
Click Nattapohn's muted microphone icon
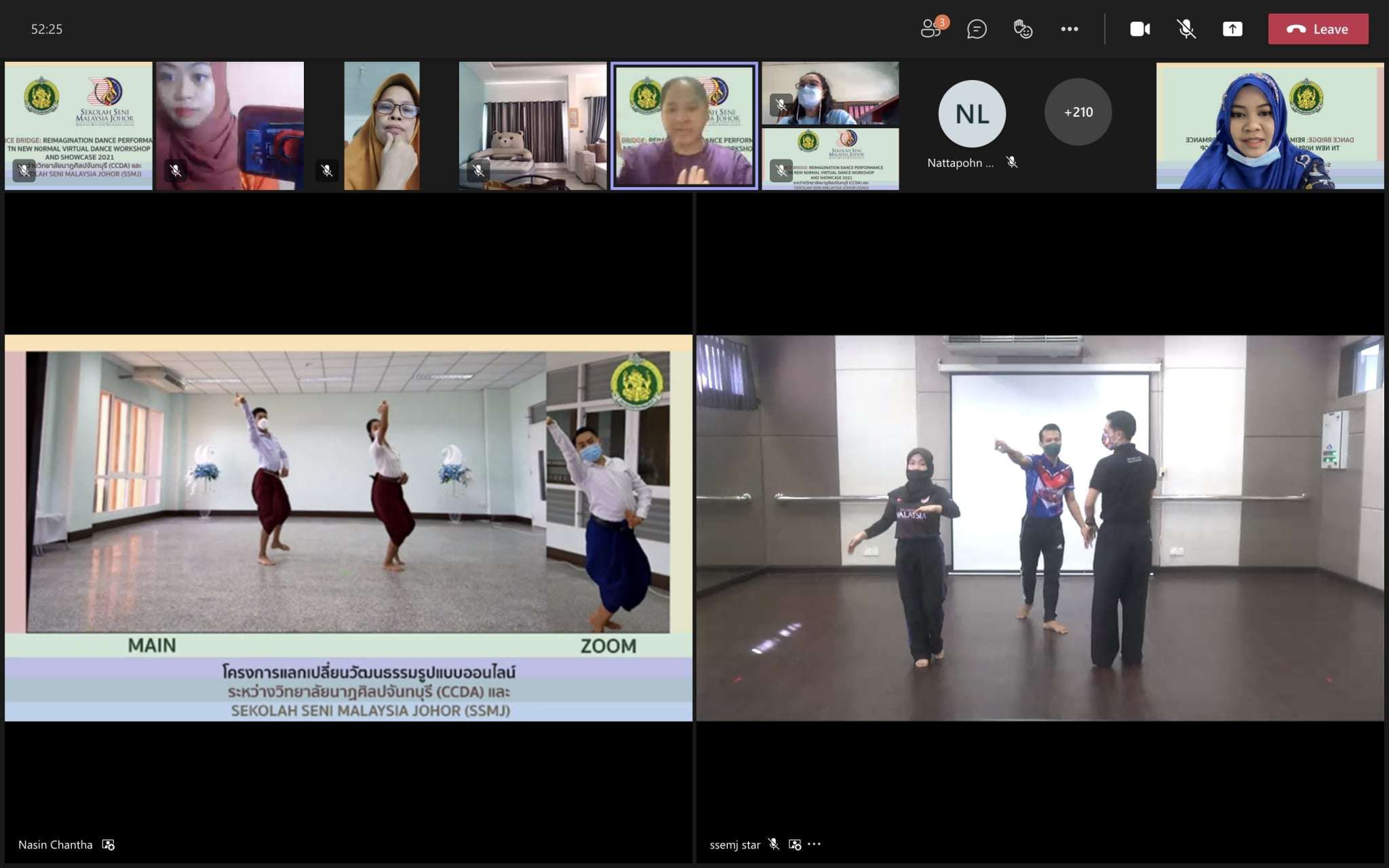(x=1012, y=163)
